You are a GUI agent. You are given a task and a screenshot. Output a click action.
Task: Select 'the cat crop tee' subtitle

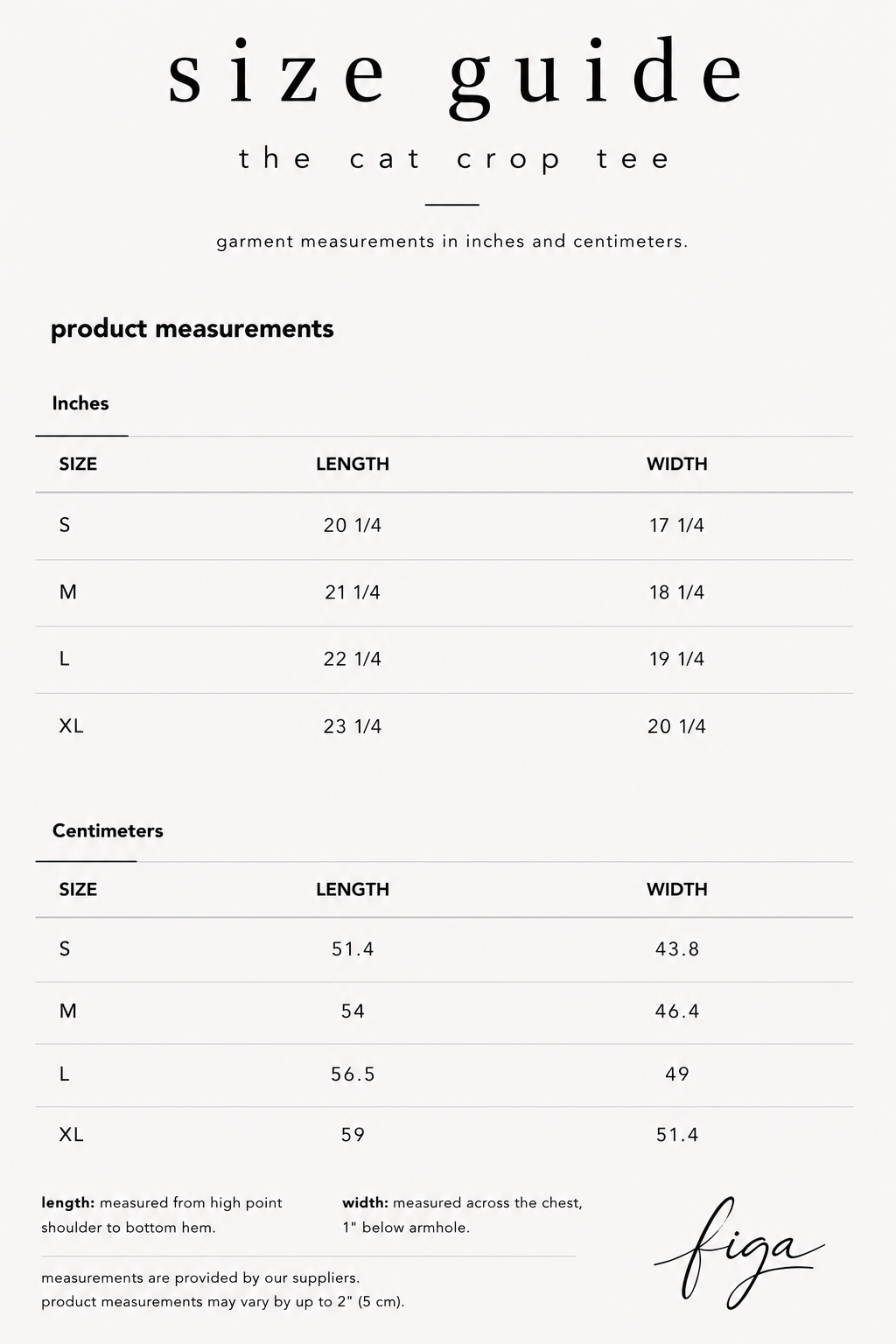tap(454, 159)
